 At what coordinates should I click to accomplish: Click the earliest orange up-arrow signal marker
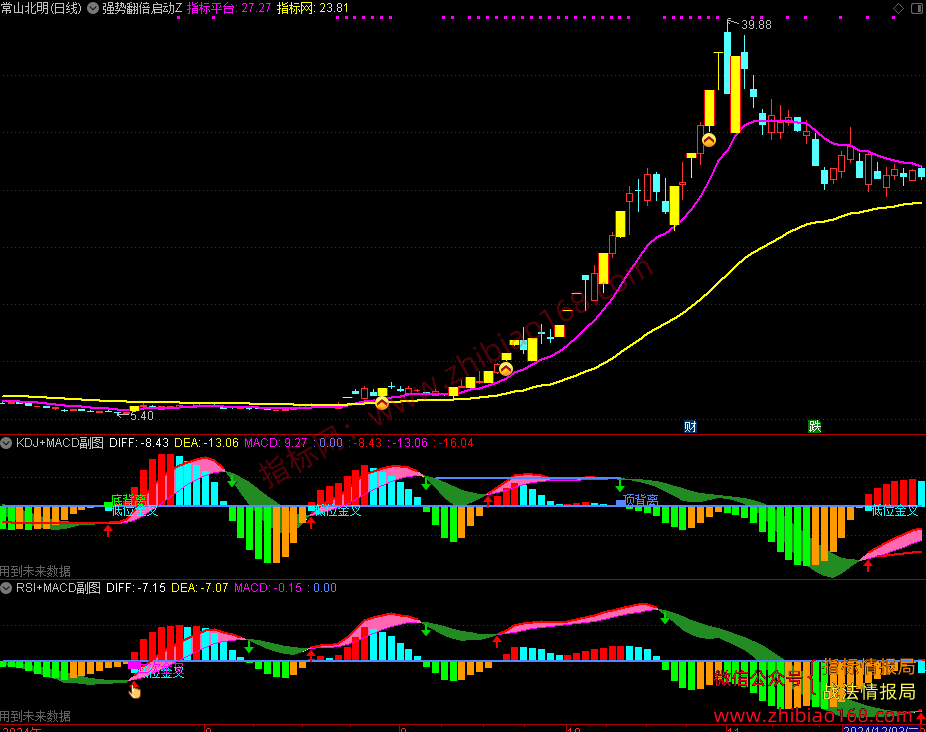click(382, 404)
